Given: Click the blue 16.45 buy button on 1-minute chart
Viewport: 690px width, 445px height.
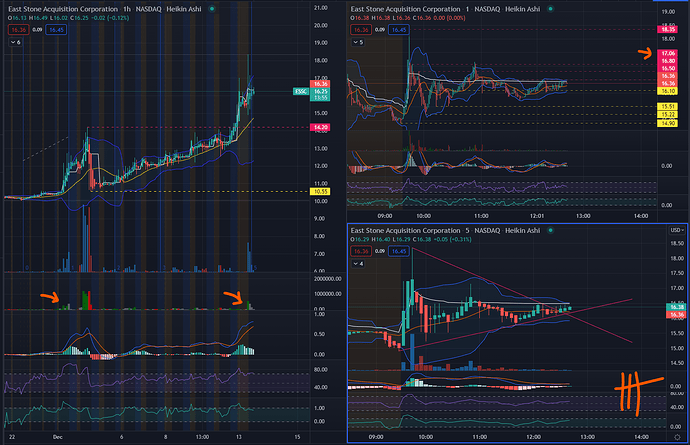Looking at the screenshot, I should pyautogui.click(x=399, y=30).
